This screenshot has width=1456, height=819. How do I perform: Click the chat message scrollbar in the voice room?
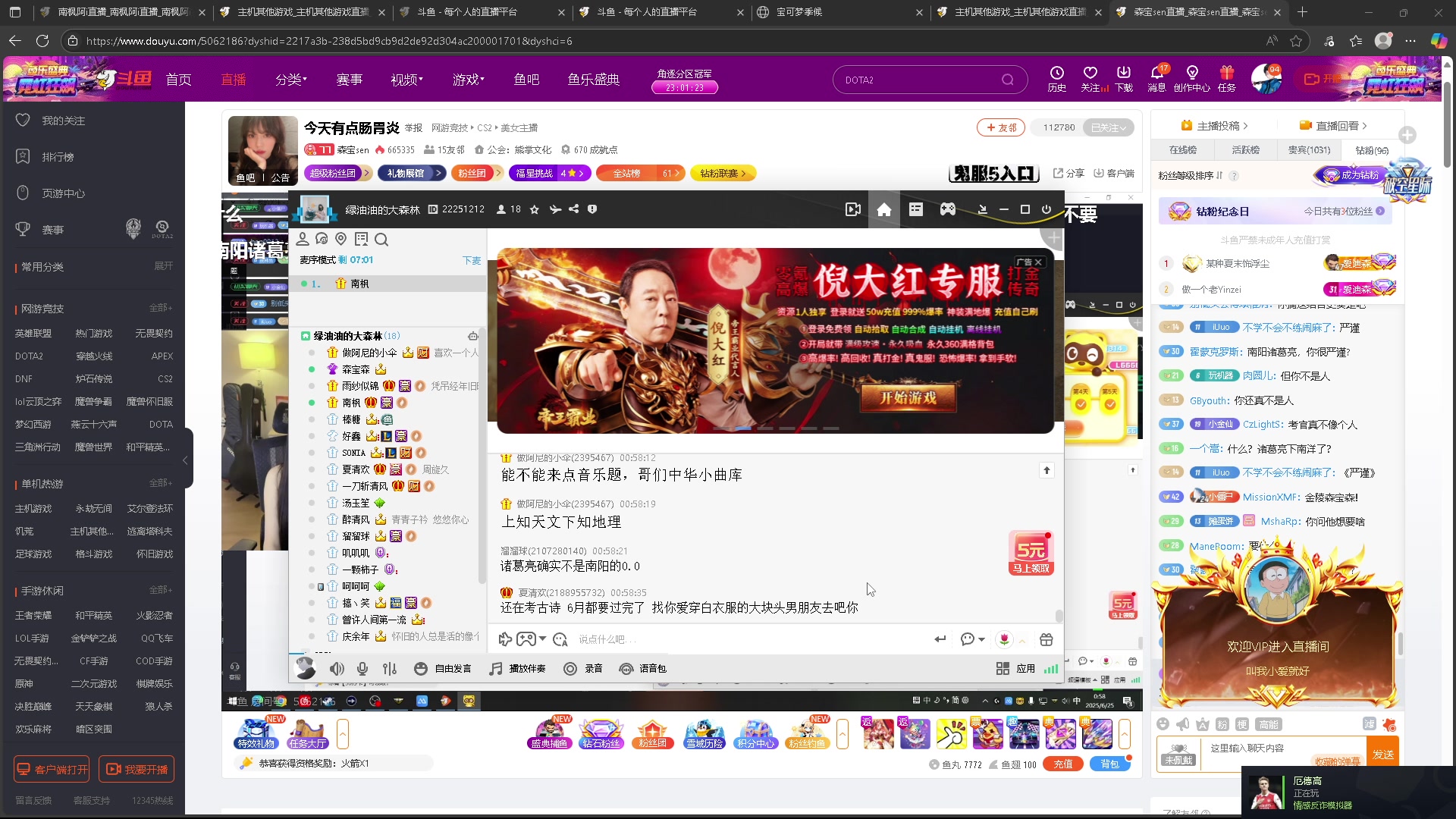point(1059,616)
